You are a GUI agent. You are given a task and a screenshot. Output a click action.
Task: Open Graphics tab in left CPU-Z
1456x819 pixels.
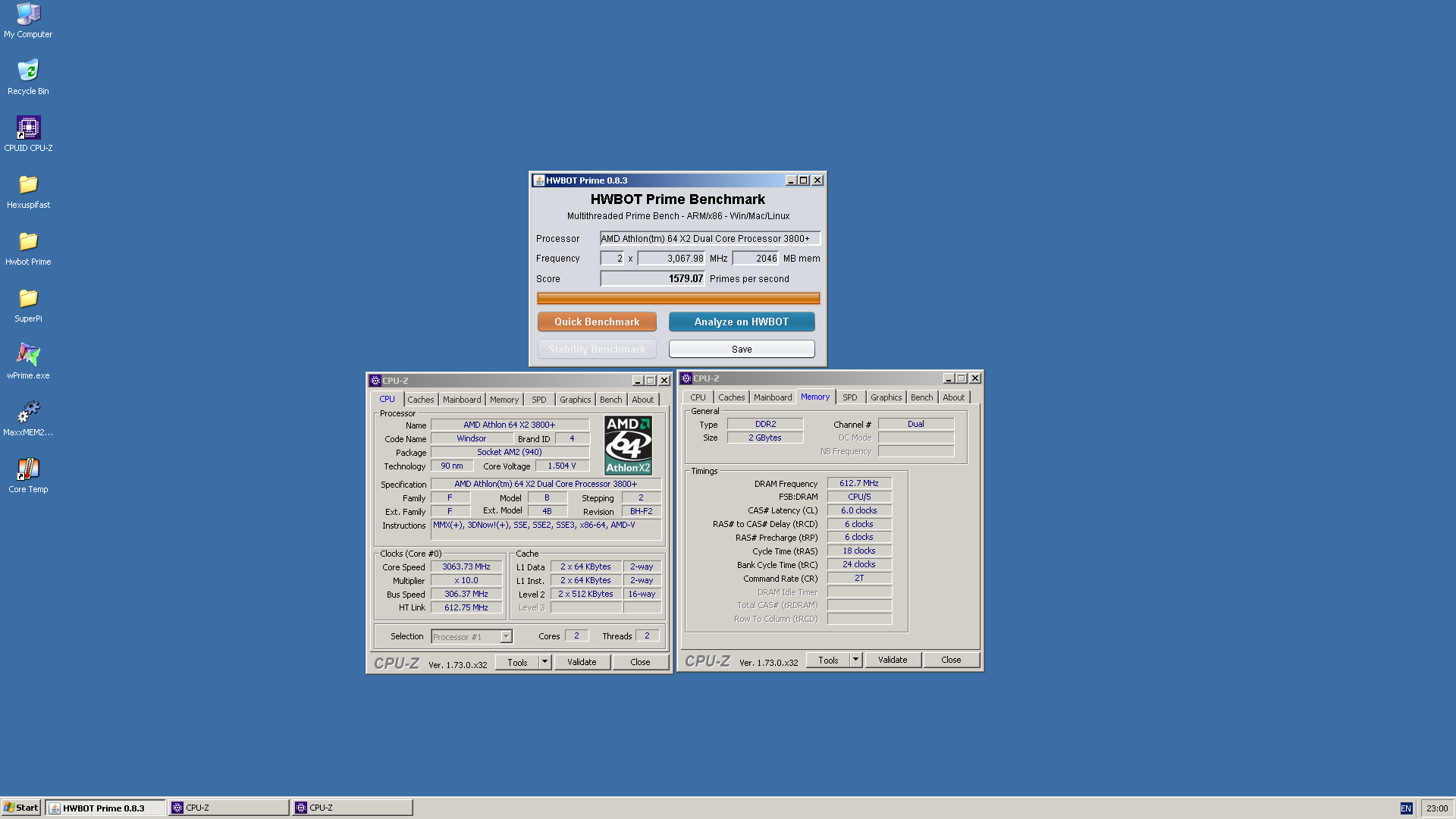coord(576,400)
